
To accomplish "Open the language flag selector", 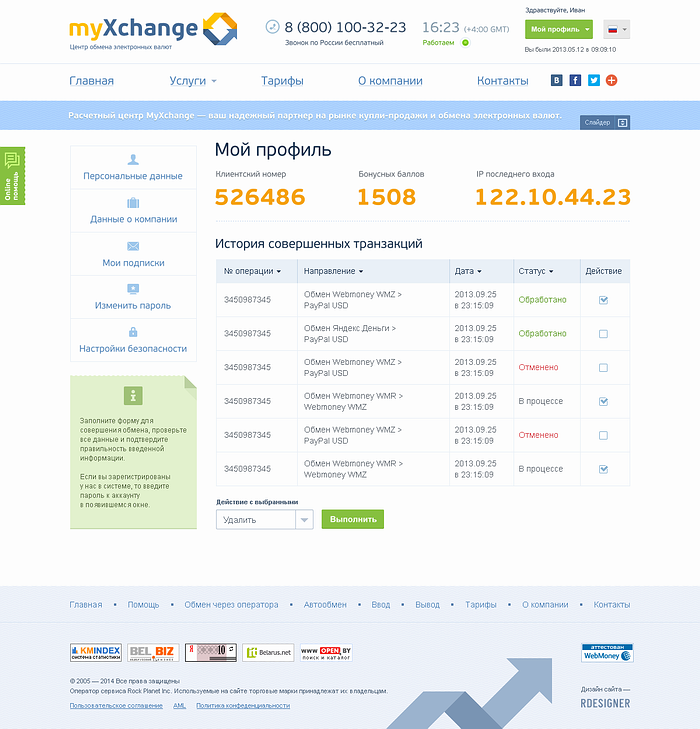I will pos(617,29).
